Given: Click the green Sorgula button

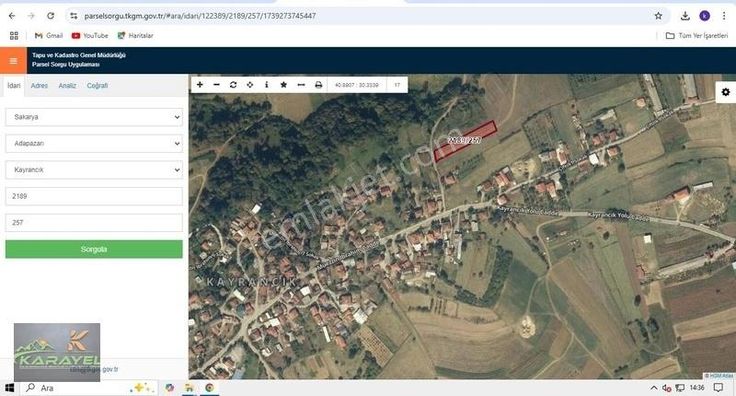Looking at the screenshot, I should pos(94,249).
